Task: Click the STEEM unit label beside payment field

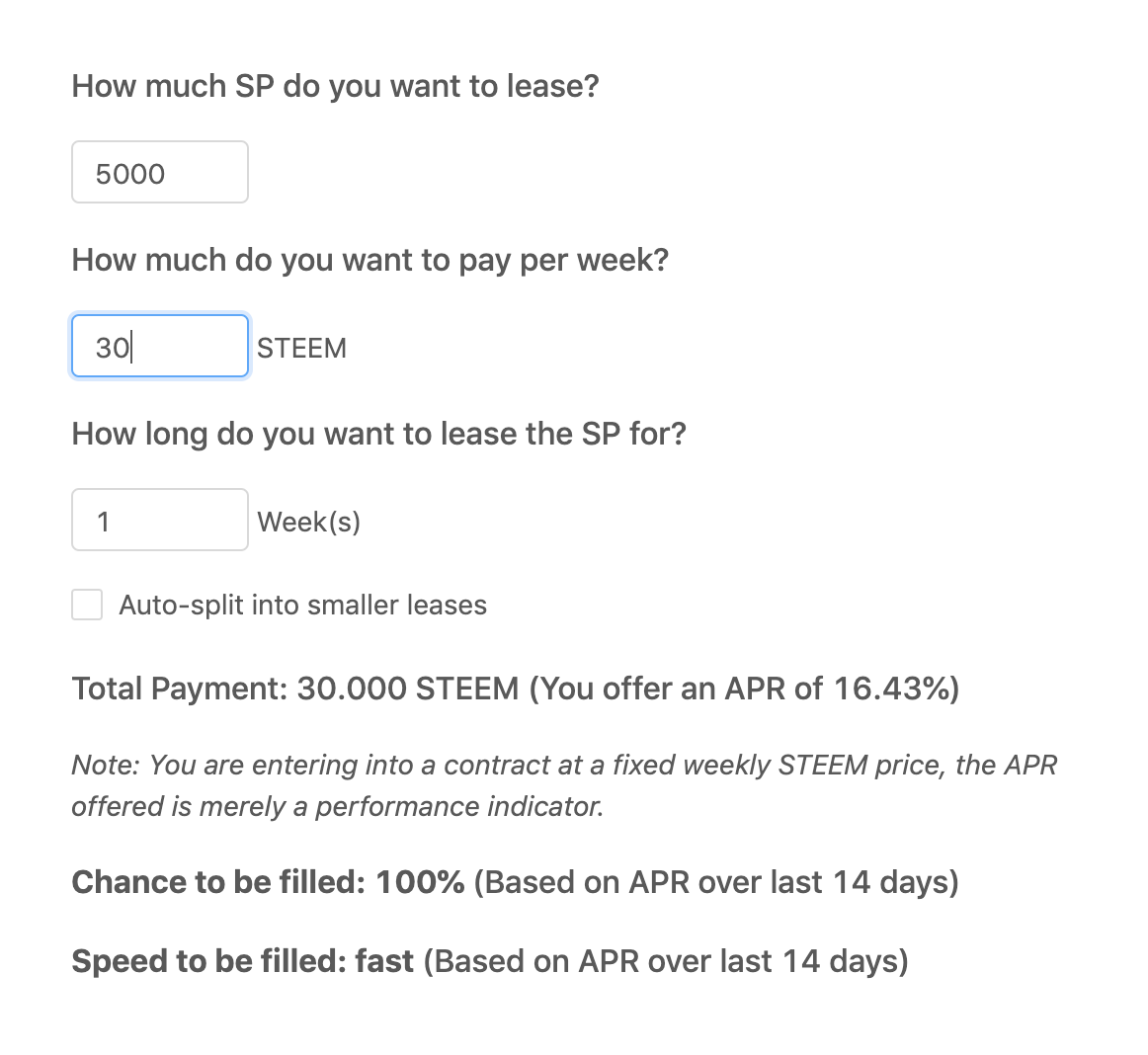Action: point(301,348)
